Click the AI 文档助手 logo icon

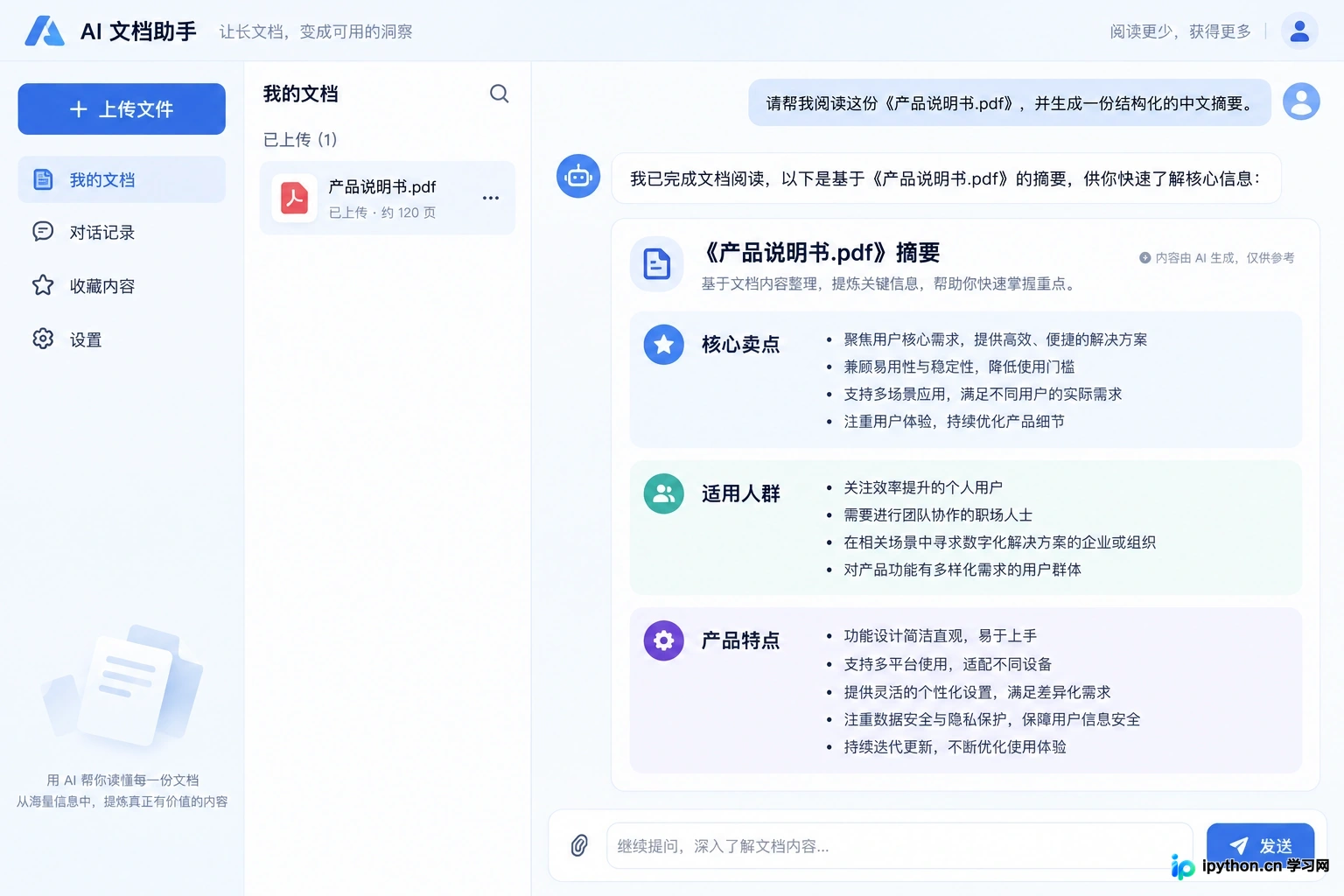pyautogui.click(x=45, y=31)
